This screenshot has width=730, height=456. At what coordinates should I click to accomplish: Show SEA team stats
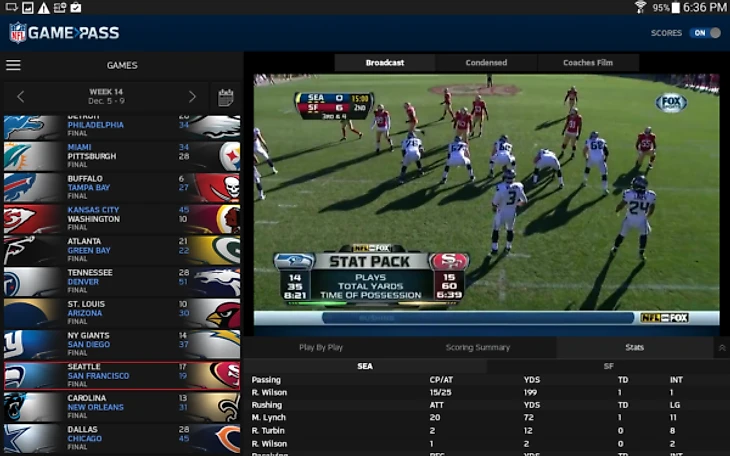coord(365,366)
